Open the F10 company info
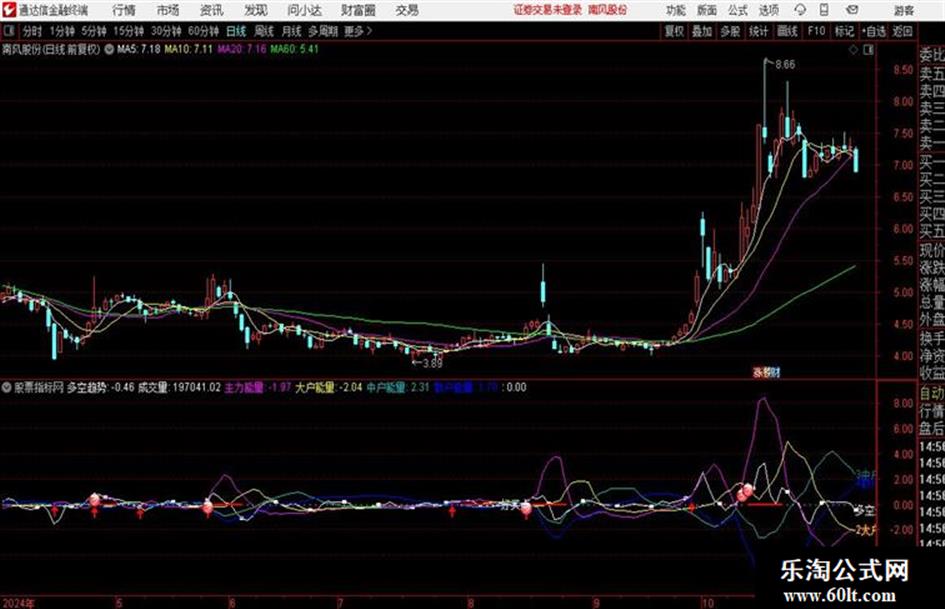This screenshot has height=609, width=945. [816, 31]
